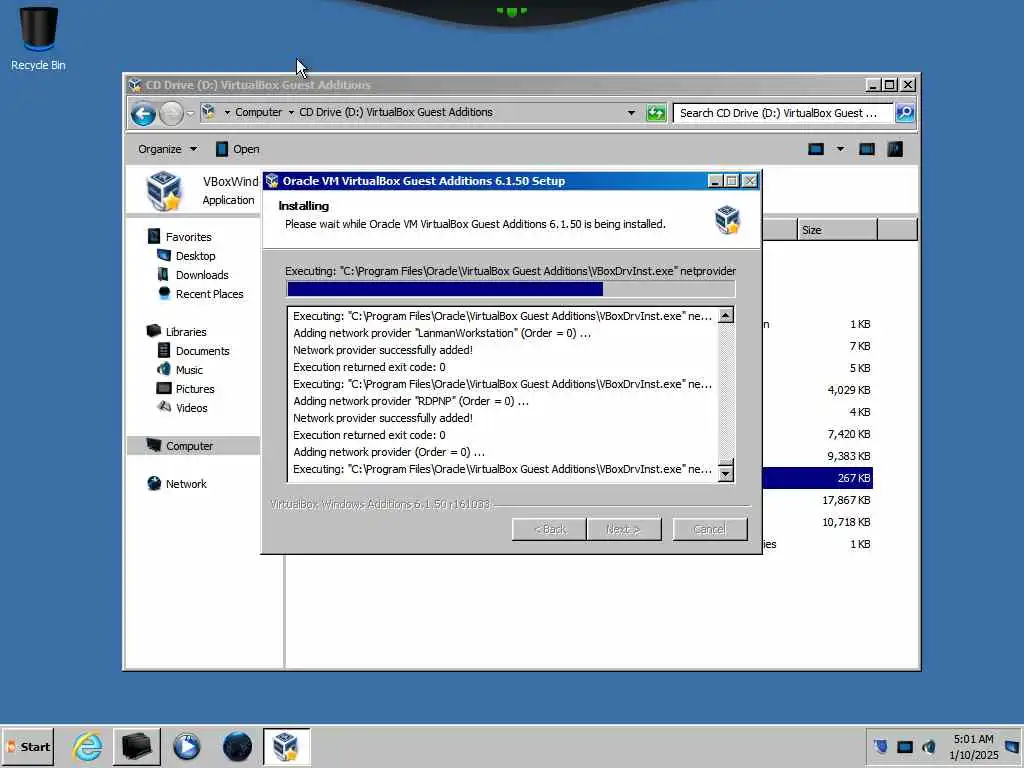Change the view using the views icon
This screenshot has width=1024, height=768.
click(x=816, y=149)
